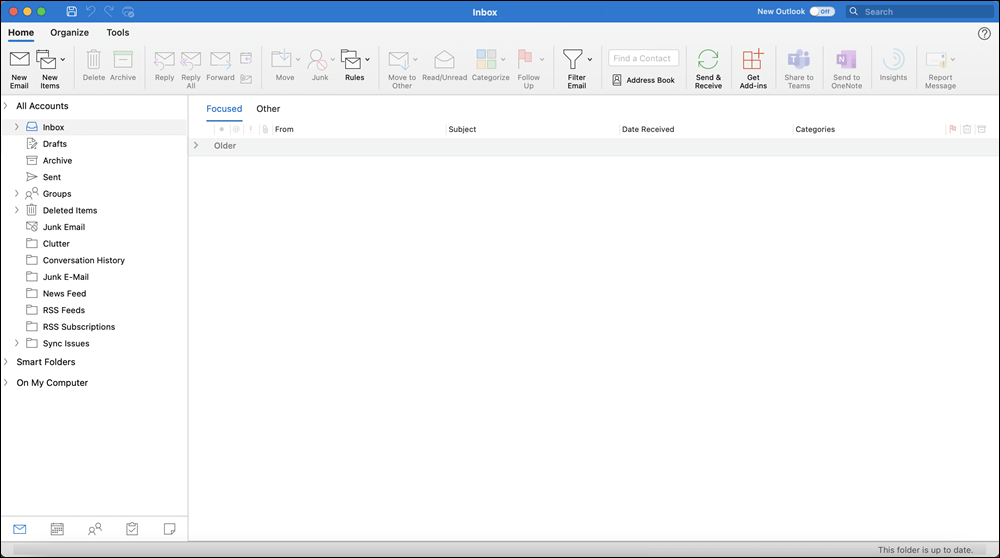Open the Filter Email dropdown

click(590, 60)
